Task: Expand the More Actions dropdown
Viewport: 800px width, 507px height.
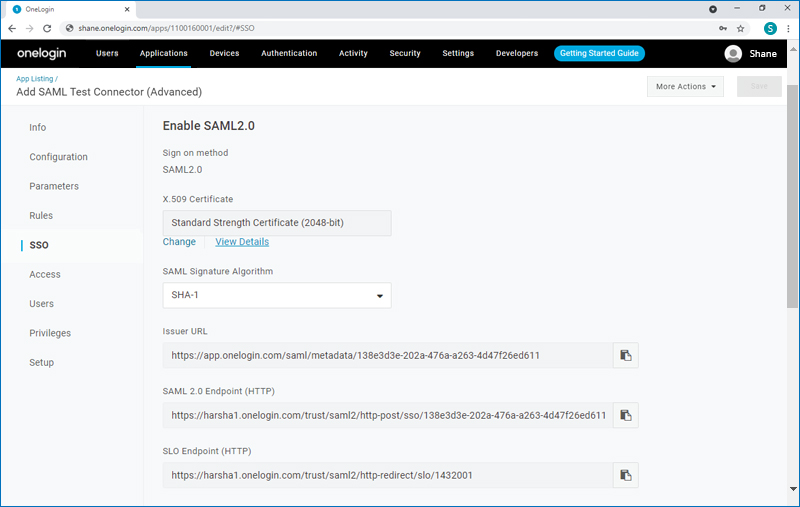Action: click(686, 87)
